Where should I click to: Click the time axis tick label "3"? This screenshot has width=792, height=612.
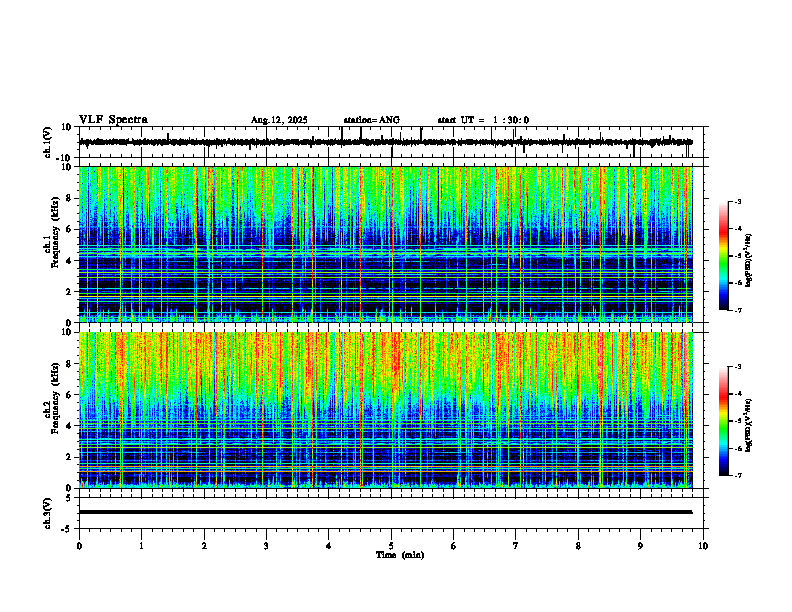tap(266, 546)
